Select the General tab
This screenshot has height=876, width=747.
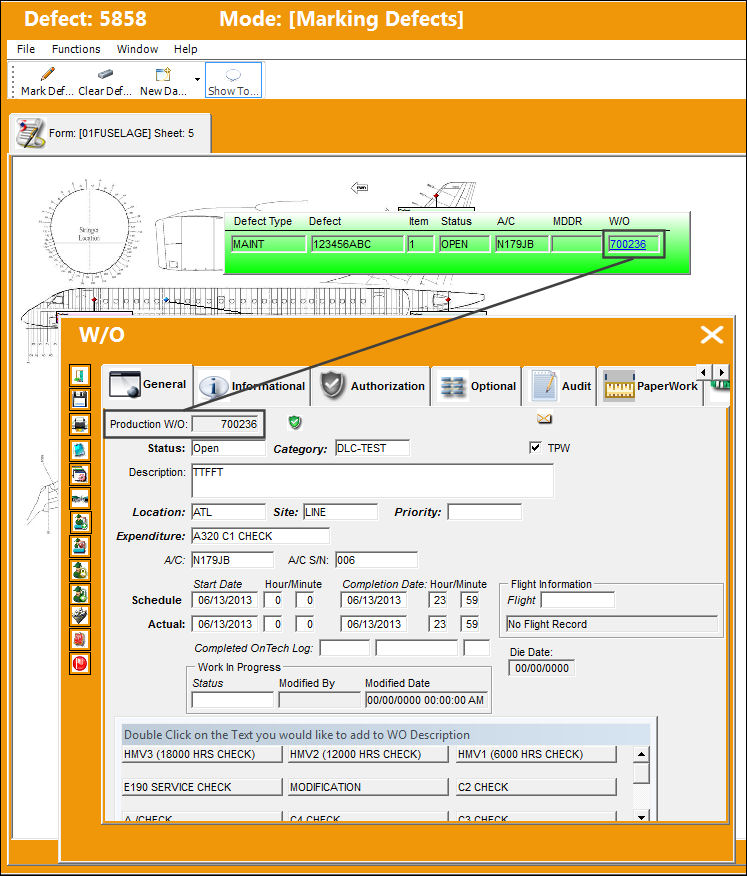(148, 384)
